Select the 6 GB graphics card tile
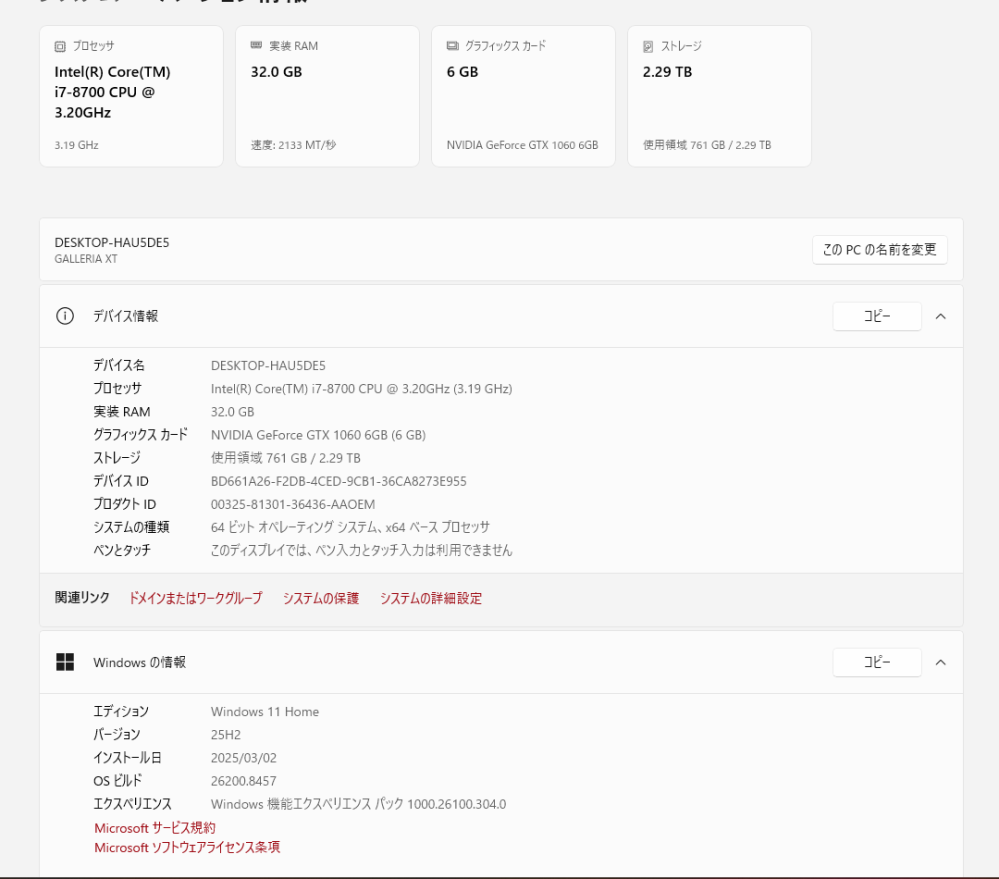 pyautogui.click(x=524, y=96)
